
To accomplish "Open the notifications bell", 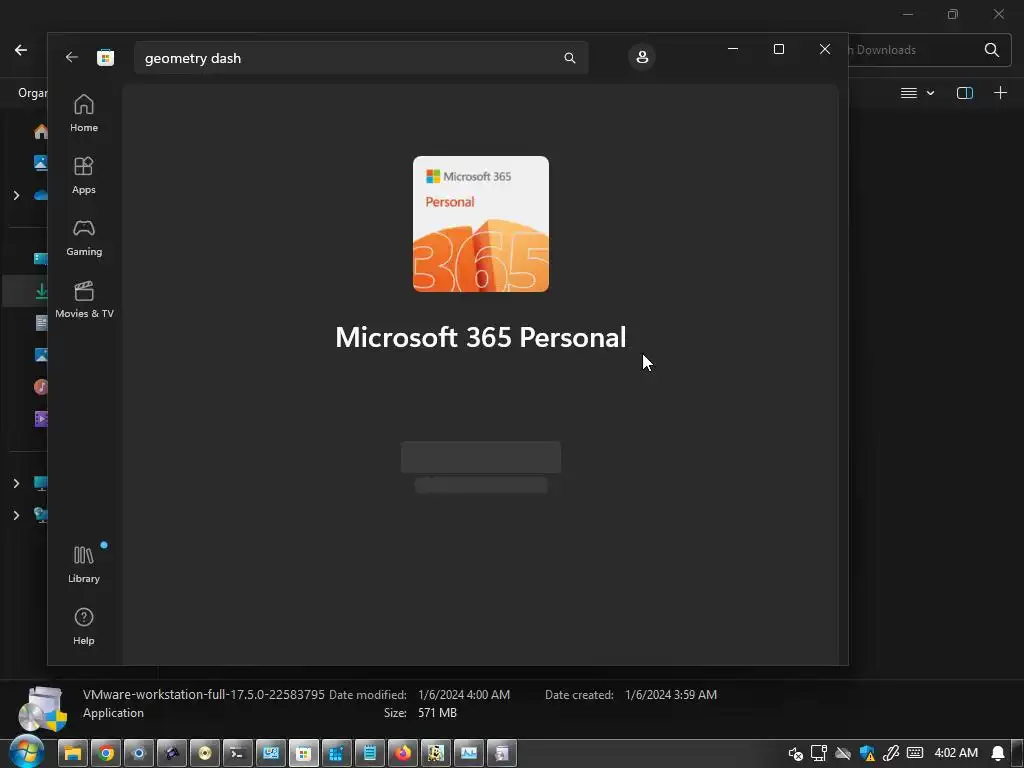I will 998,753.
